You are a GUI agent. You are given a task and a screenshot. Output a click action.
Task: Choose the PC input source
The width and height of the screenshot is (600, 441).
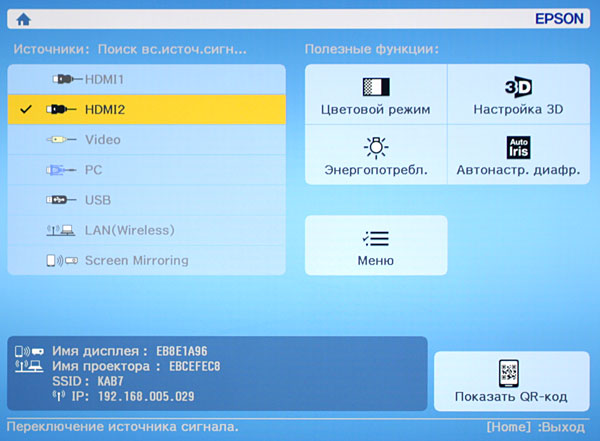(x=147, y=170)
